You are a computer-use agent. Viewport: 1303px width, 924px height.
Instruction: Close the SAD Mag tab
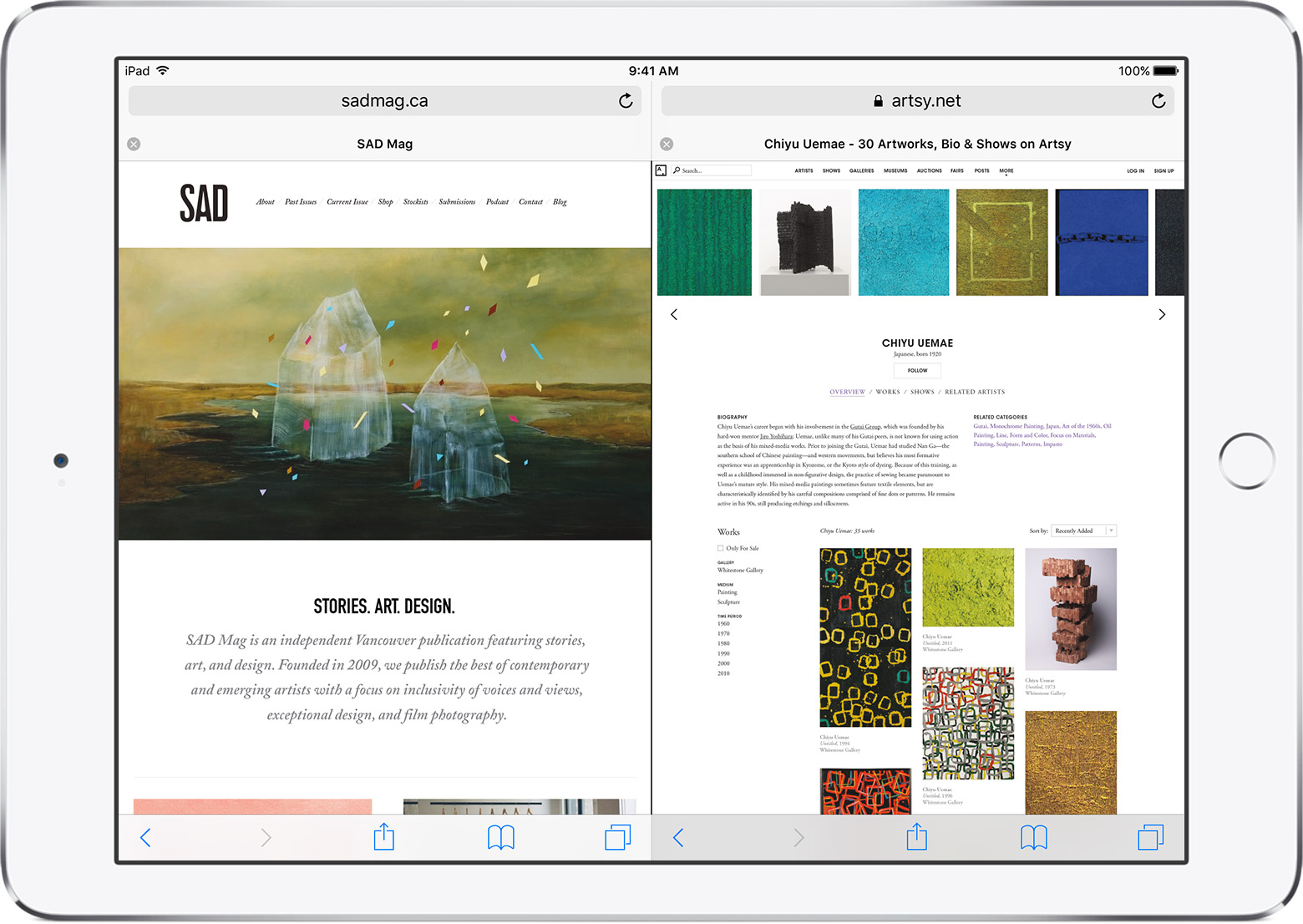click(x=134, y=145)
